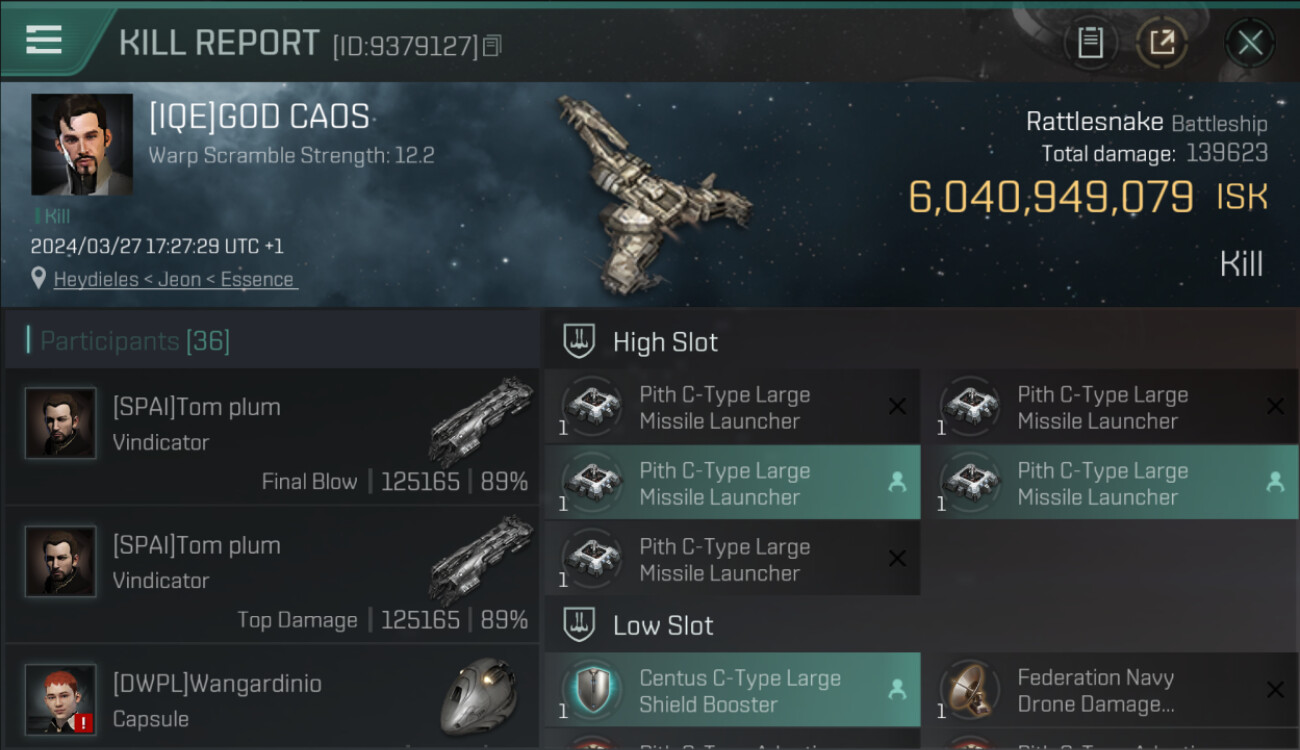
Task: Click the Capsule ship icon
Action: [x=479, y=695]
